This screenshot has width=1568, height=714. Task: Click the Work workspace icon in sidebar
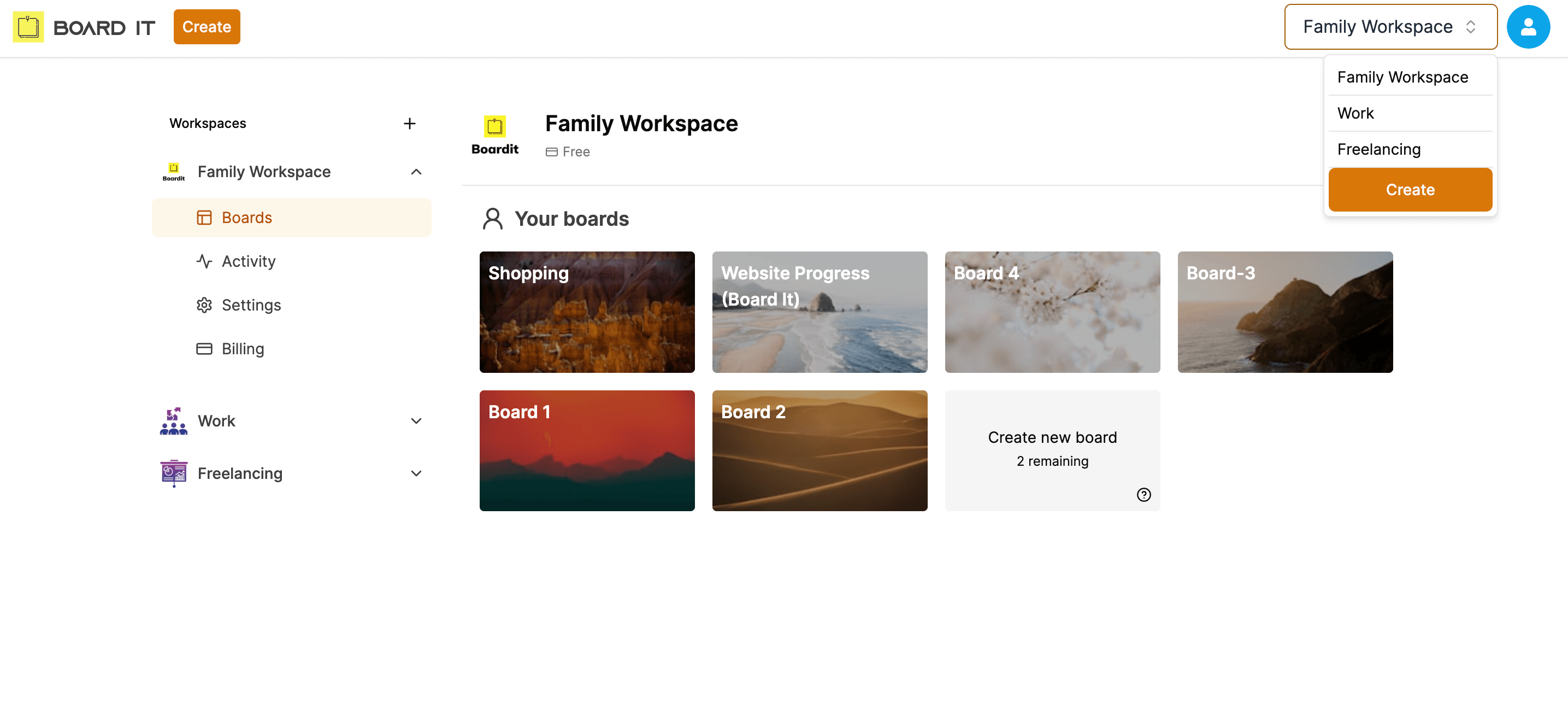click(174, 421)
